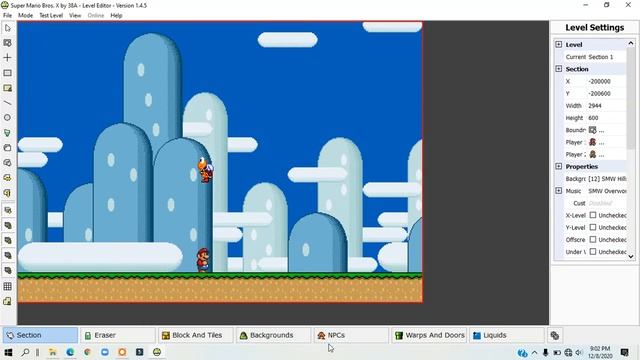Click the X value field -200000

coord(606,81)
